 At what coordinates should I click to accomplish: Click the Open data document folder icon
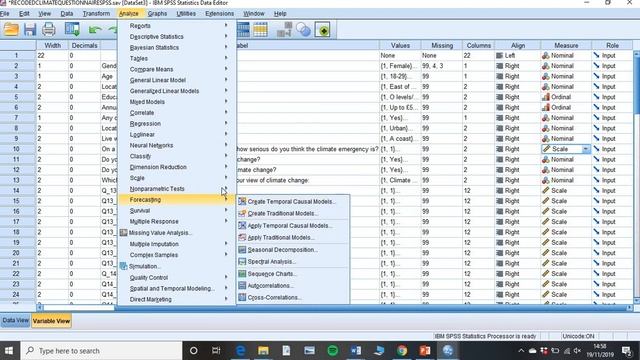pyautogui.click(x=11, y=30)
